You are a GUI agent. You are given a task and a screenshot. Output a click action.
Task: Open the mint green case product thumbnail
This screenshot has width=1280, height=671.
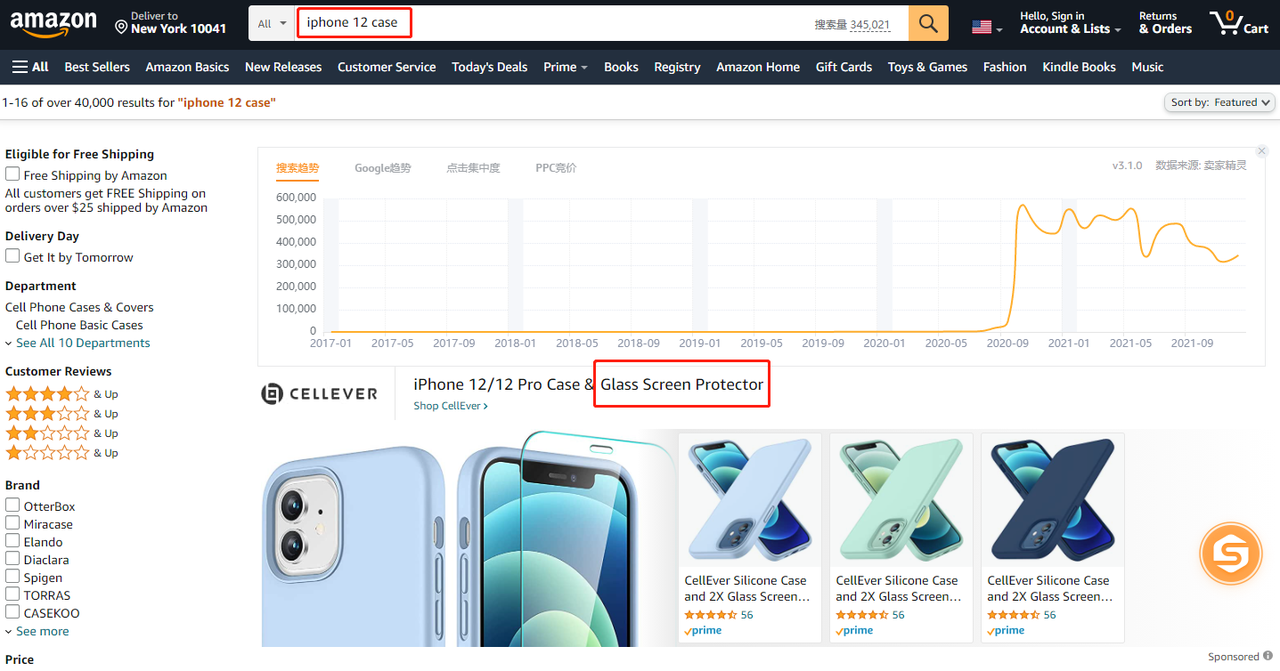901,500
